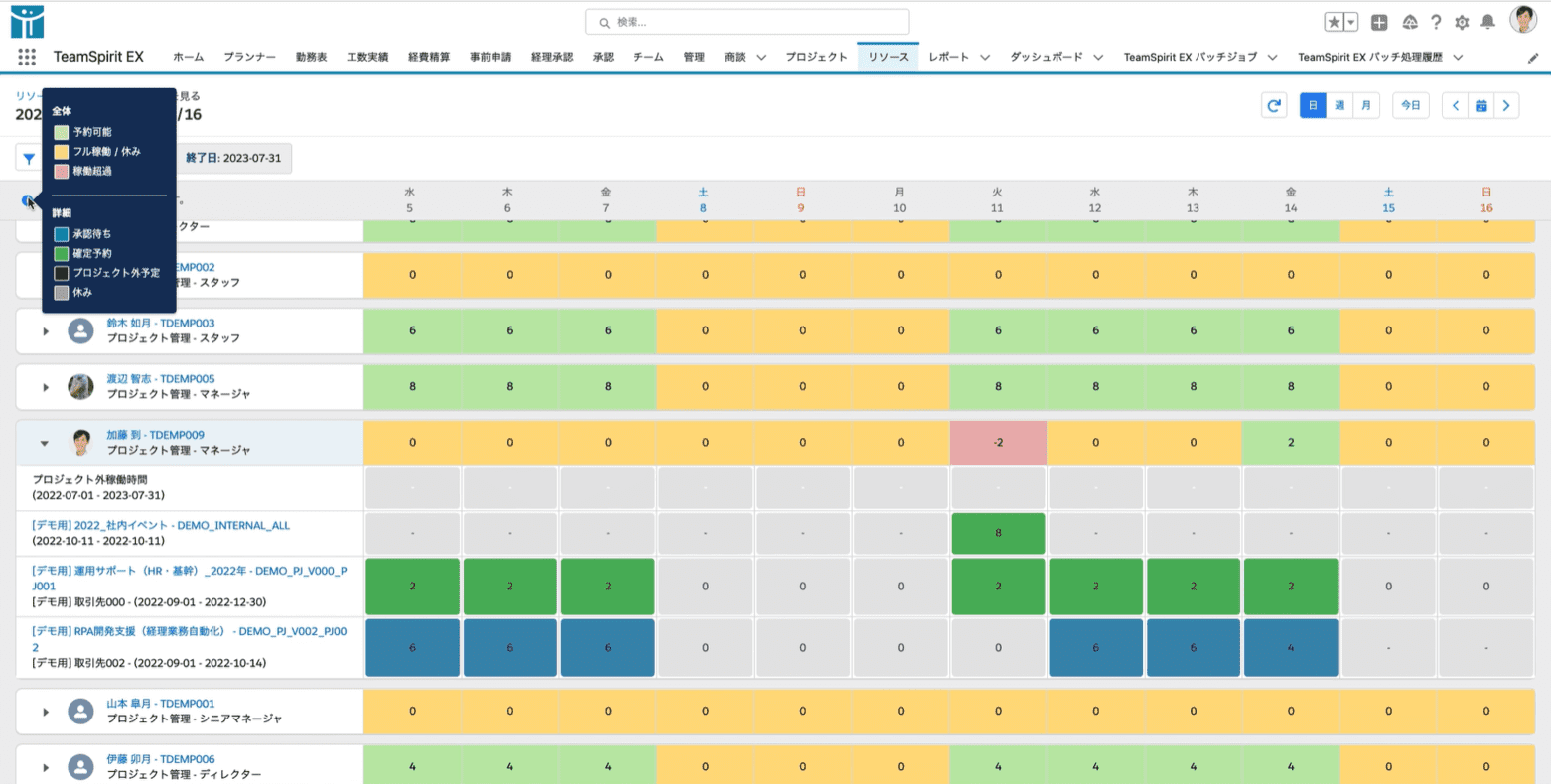Open the notifications bell
This screenshot has width=1551, height=784.
coord(1487,22)
